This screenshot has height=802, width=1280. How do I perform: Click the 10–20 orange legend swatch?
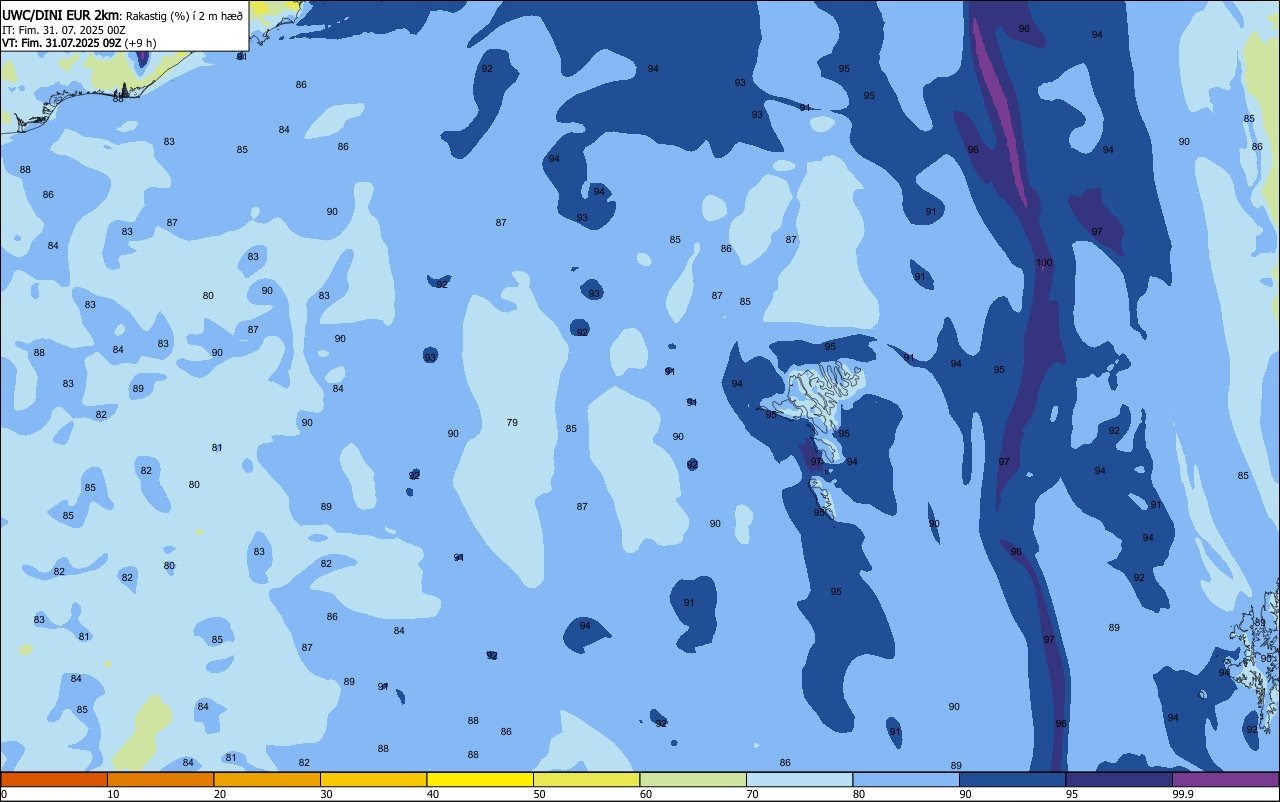click(x=160, y=779)
